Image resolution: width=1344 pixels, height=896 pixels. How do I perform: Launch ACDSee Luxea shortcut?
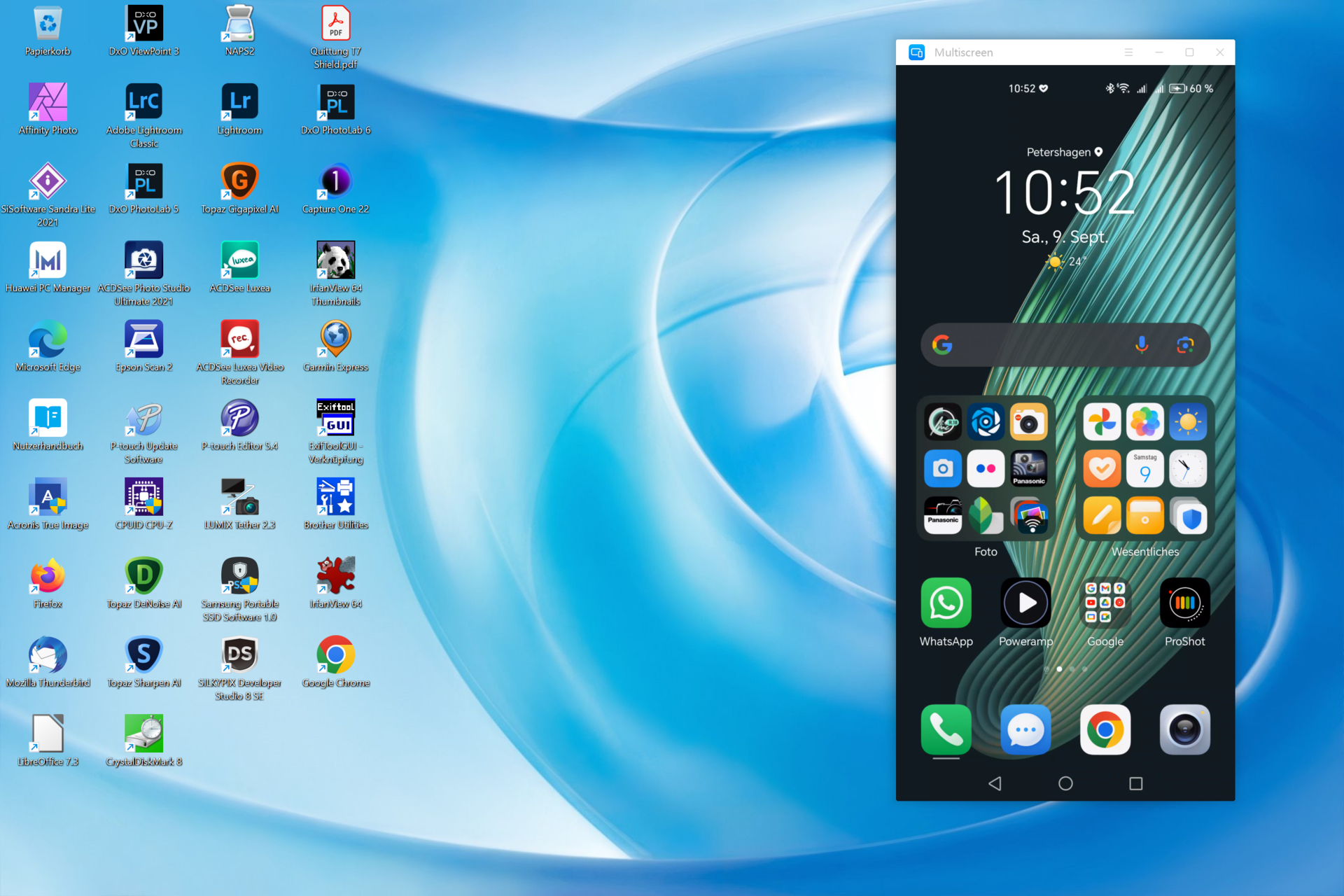pyautogui.click(x=239, y=260)
